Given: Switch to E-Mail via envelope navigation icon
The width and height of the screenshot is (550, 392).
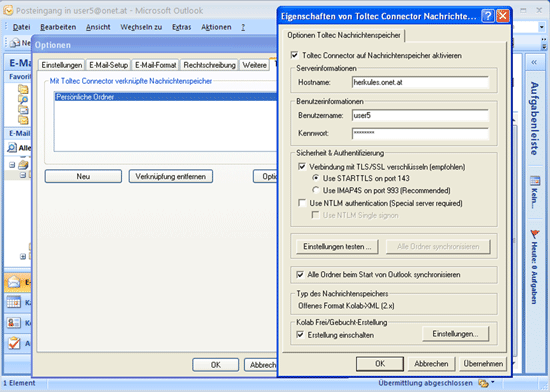Looking at the screenshot, I should pyautogui.click(x=14, y=282).
